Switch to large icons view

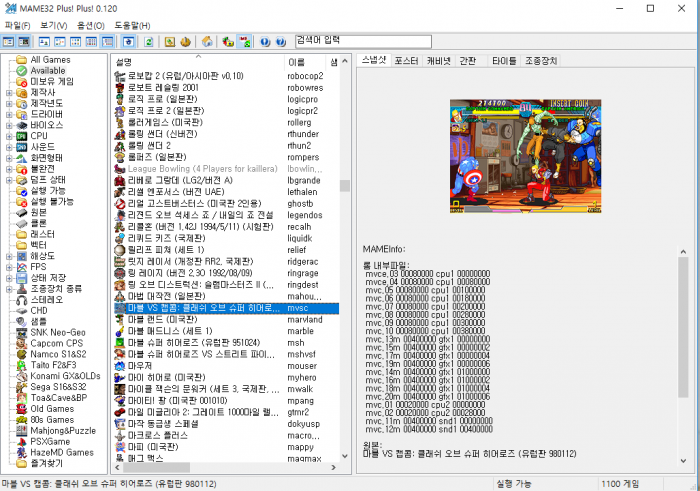(x=44, y=42)
